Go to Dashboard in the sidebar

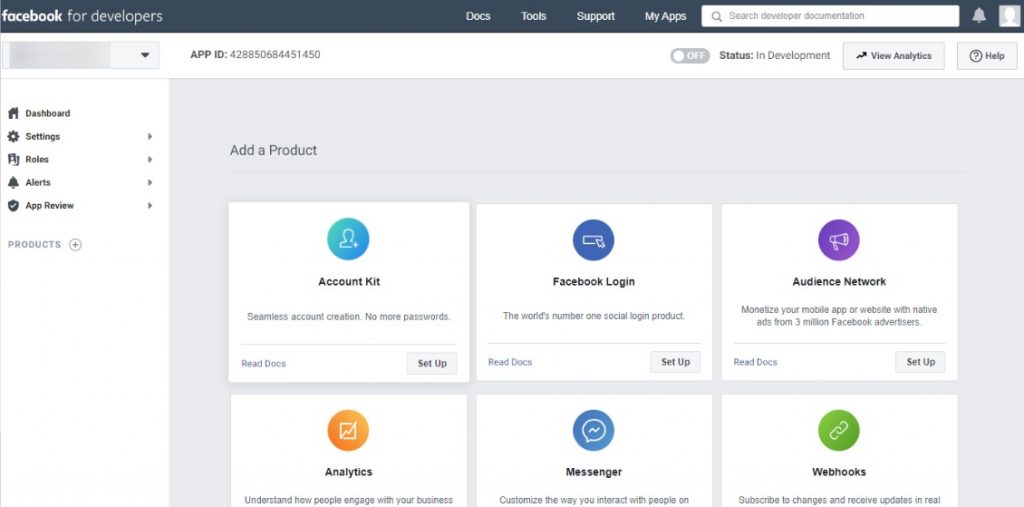click(48, 113)
